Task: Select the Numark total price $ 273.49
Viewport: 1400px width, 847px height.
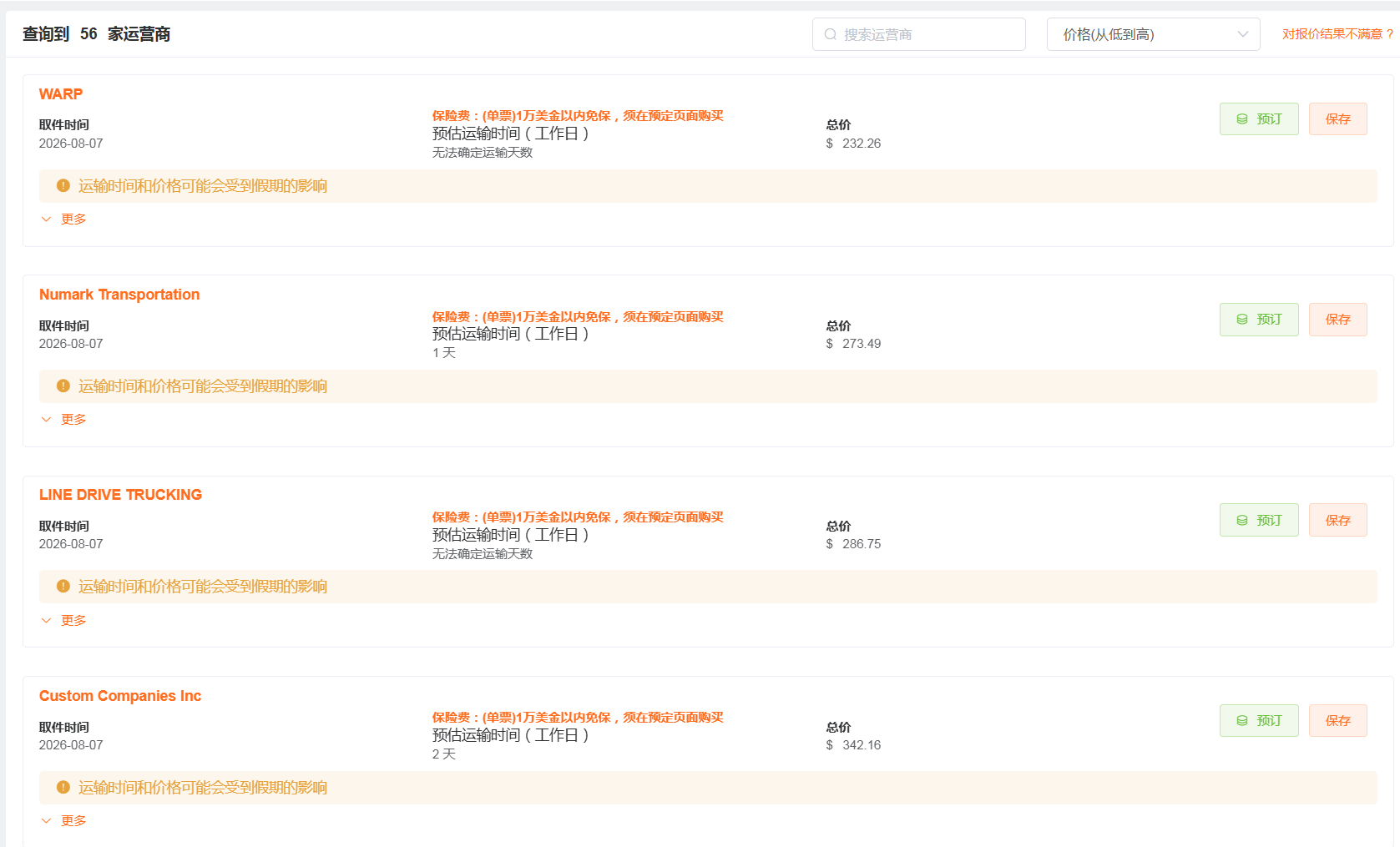Action: tap(853, 344)
